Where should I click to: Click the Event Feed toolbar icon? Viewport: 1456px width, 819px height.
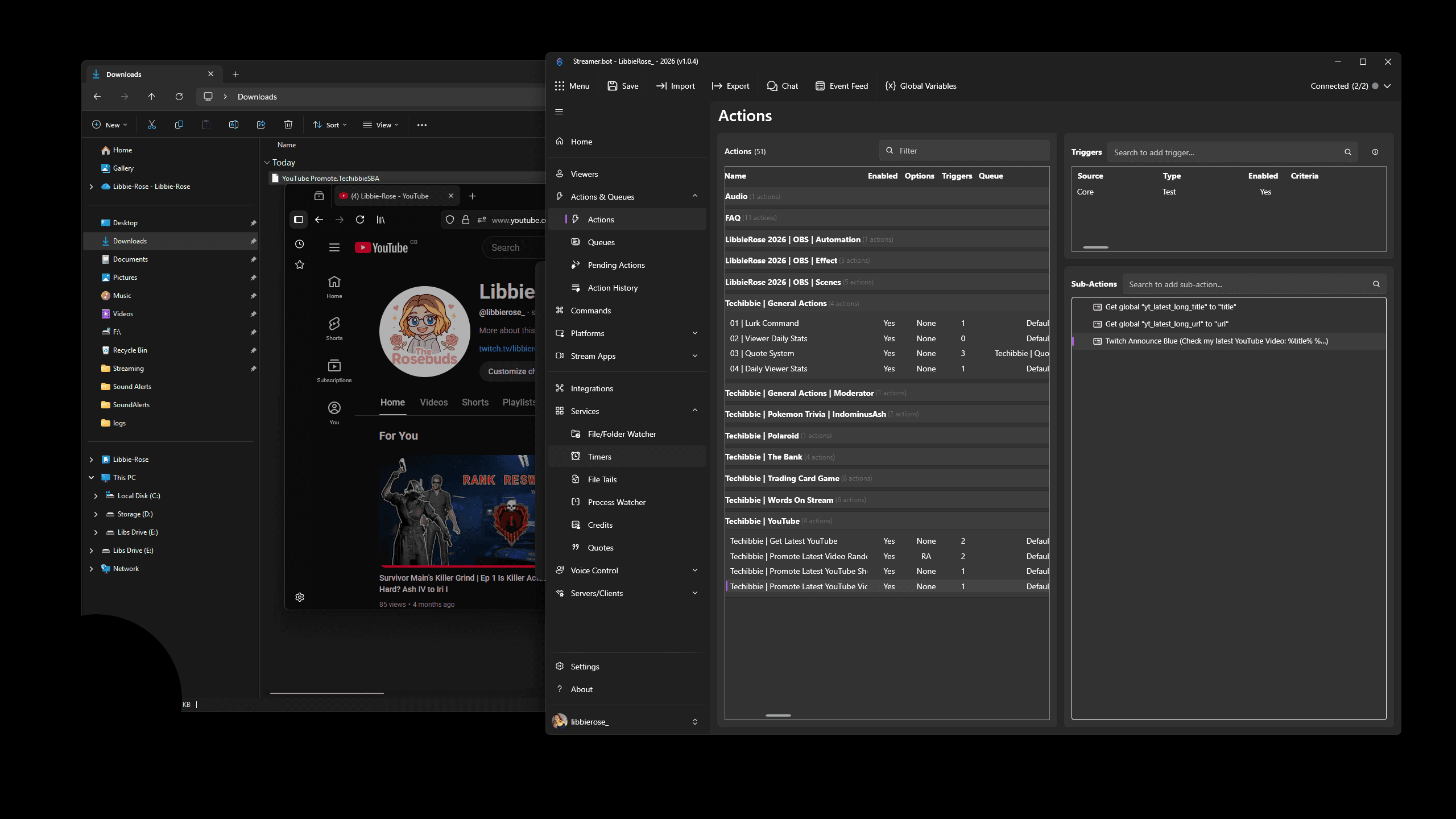point(820,86)
